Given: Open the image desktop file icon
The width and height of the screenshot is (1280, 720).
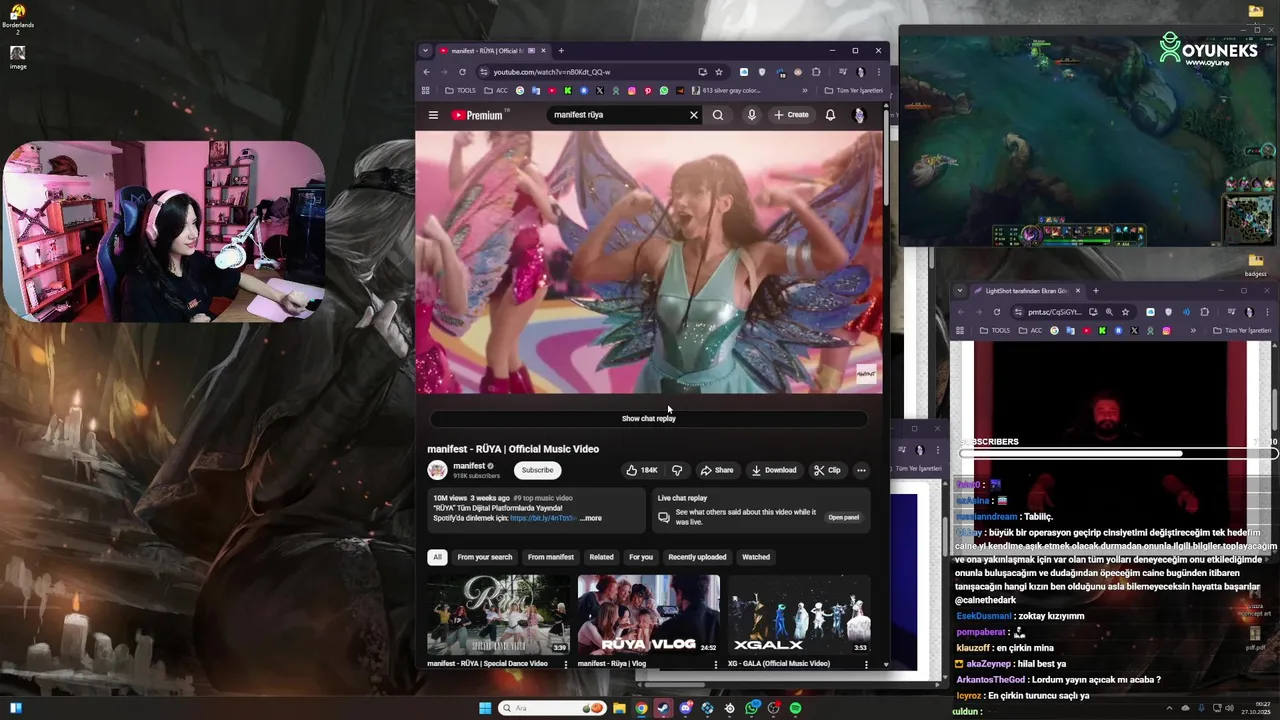Looking at the screenshot, I should [x=18, y=57].
